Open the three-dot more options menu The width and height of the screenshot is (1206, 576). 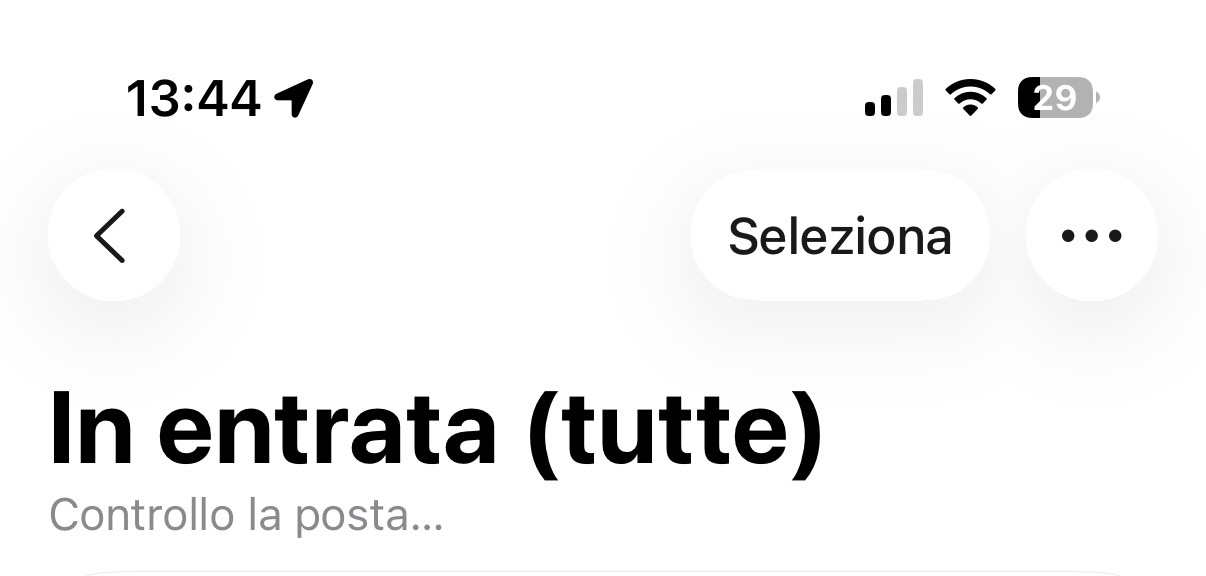[1091, 235]
